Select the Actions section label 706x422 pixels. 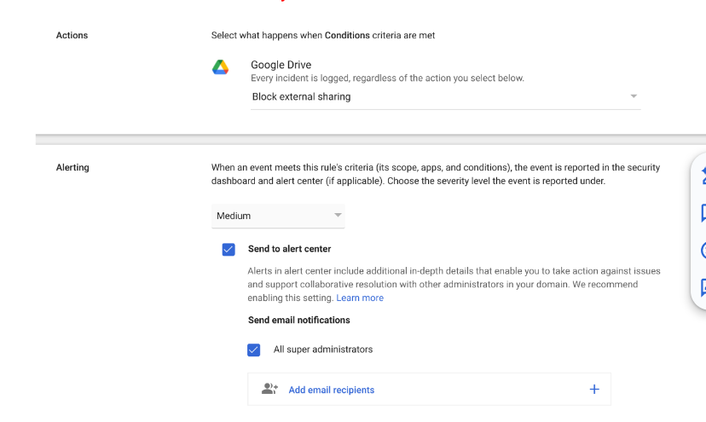72,35
